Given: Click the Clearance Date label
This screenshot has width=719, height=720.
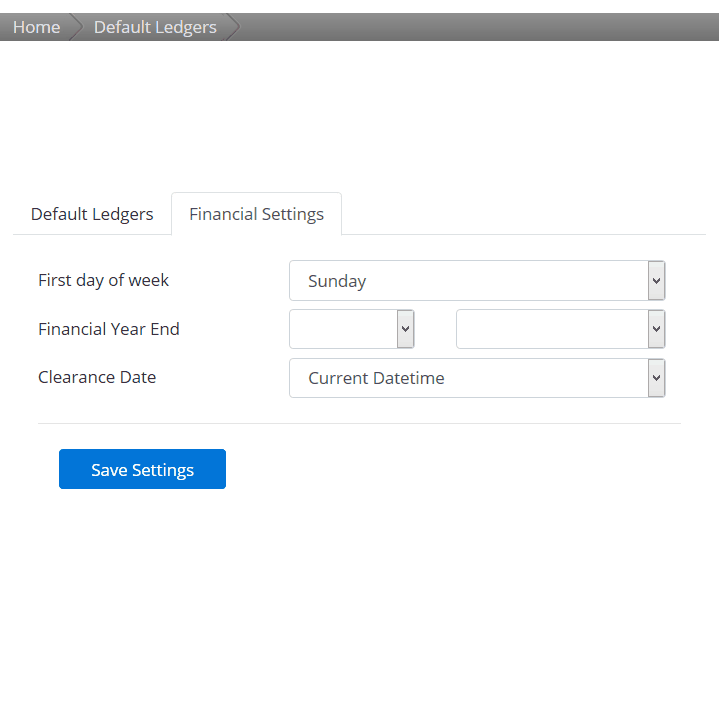Looking at the screenshot, I should [97, 377].
